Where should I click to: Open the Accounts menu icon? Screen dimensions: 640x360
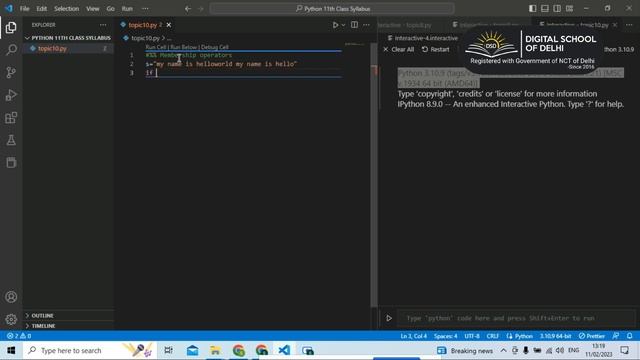(11, 297)
